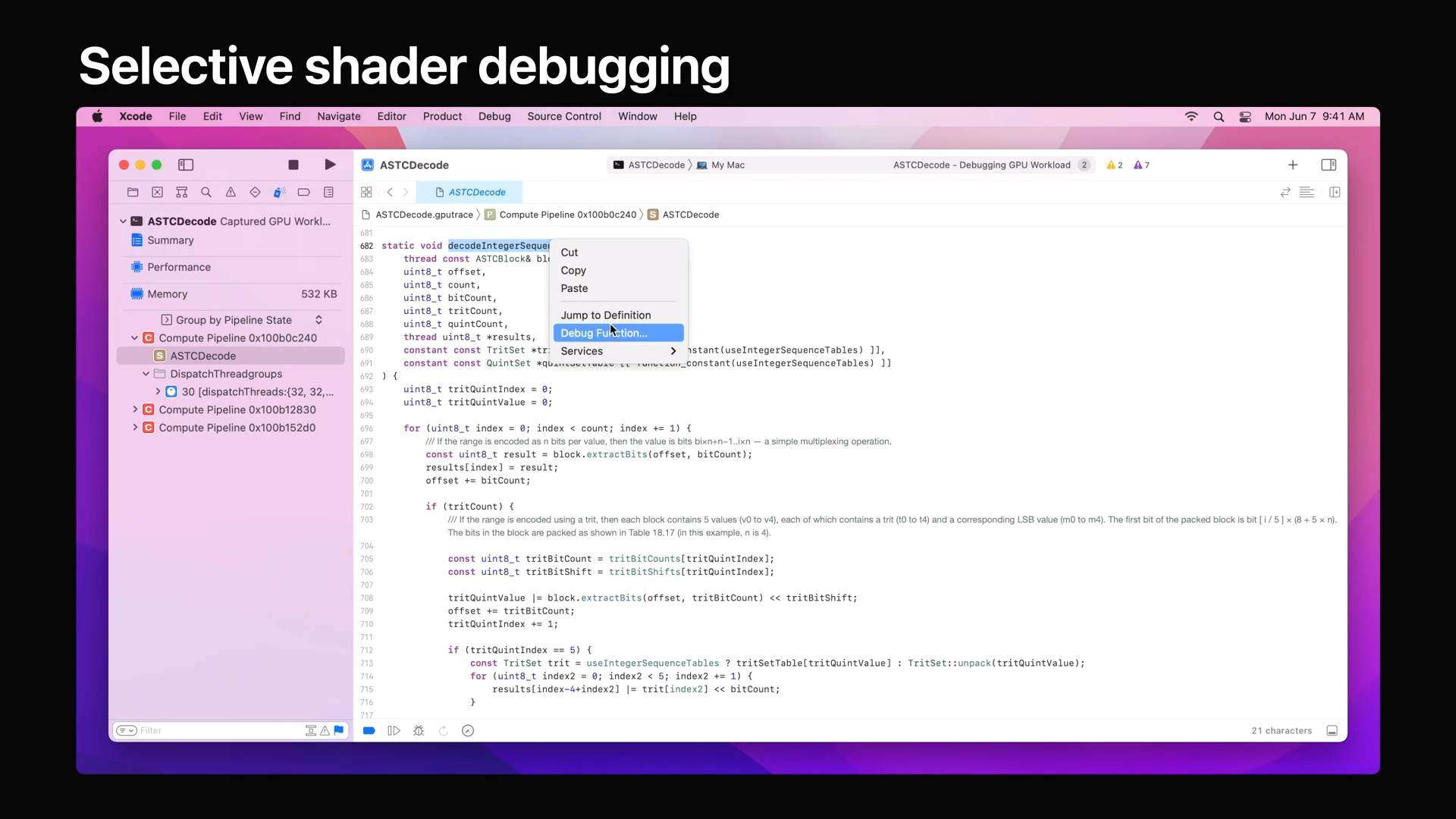Click the shader profiler gauge icon

coord(468,731)
